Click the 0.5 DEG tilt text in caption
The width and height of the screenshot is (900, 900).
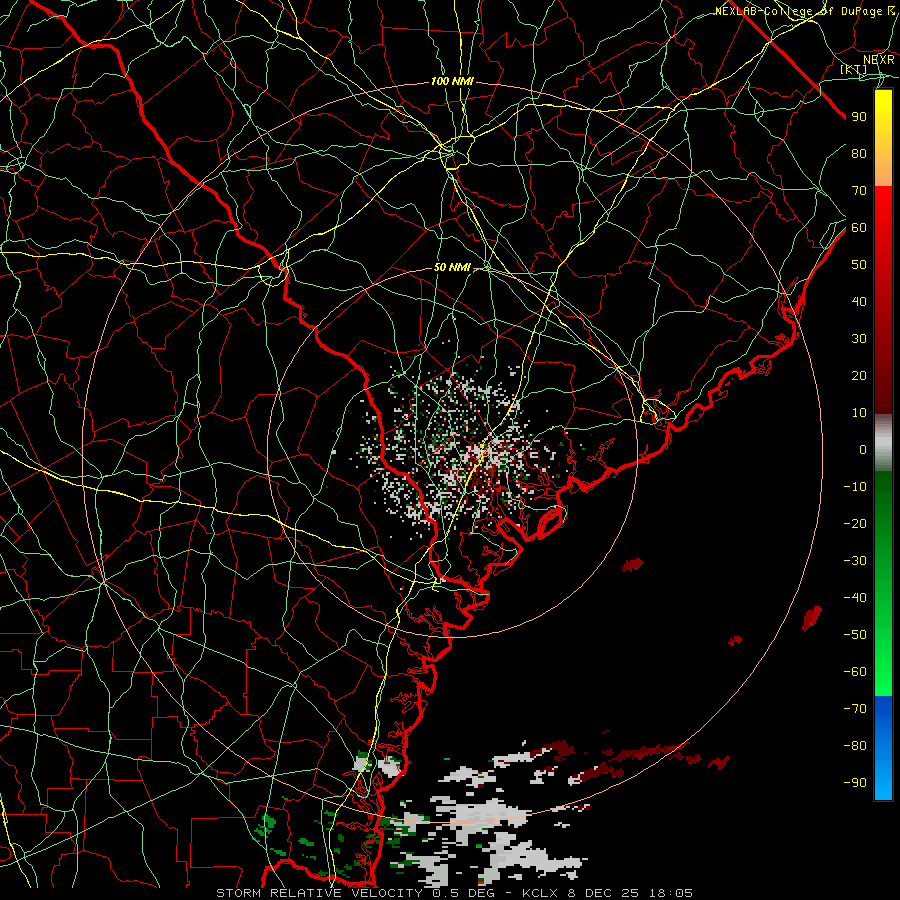(x=465, y=893)
